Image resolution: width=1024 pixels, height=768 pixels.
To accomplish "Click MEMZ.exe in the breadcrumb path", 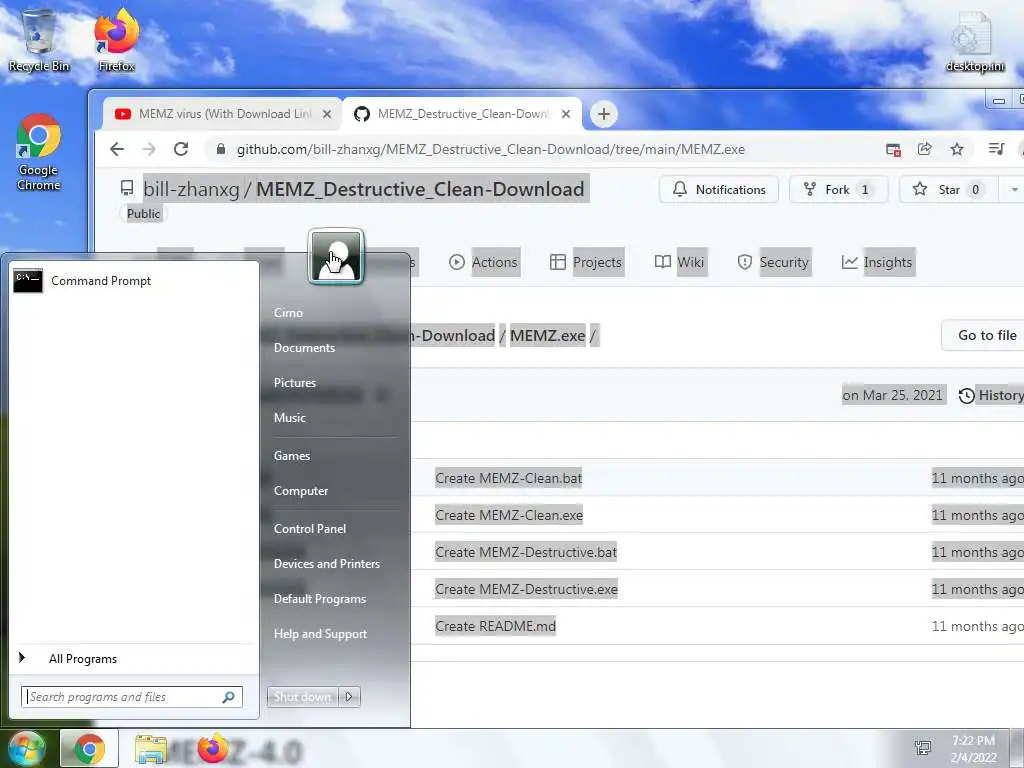I will [x=547, y=336].
